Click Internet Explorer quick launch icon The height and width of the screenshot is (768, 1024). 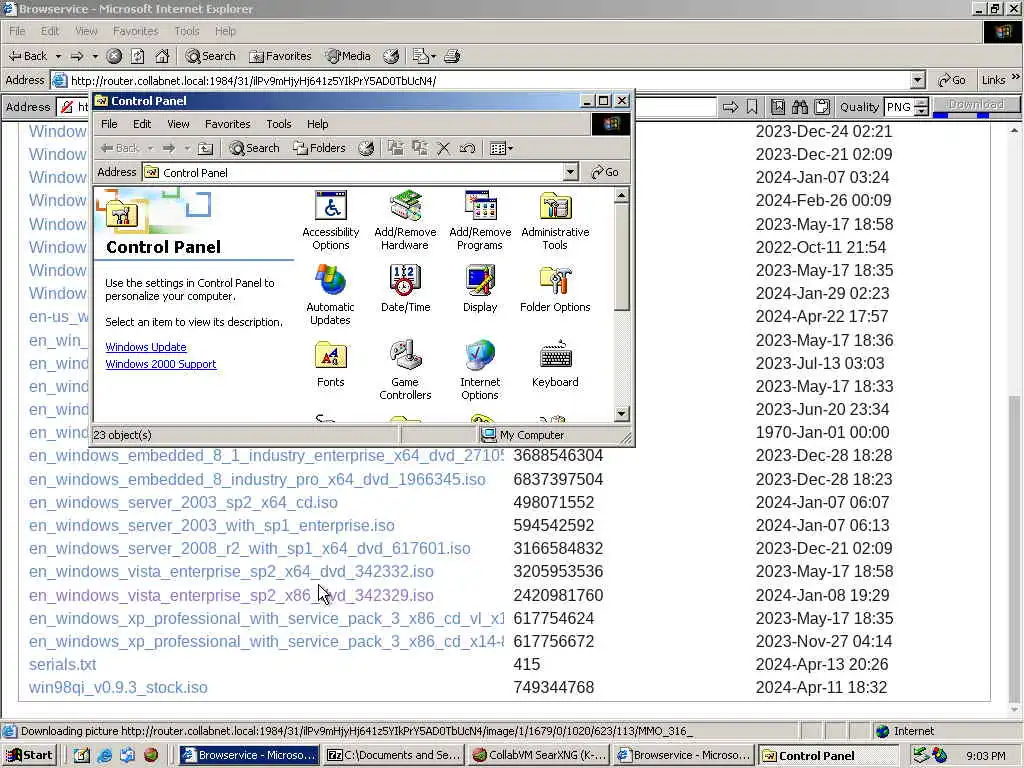click(x=104, y=756)
